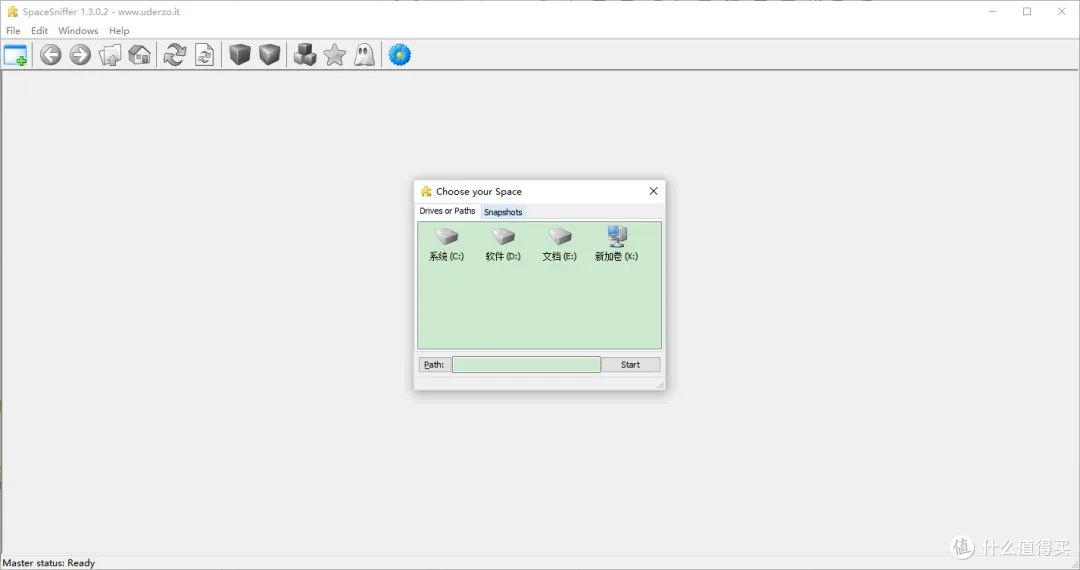Toggle the free space blocks icon
The width and height of the screenshot is (1080, 570).
[304, 55]
